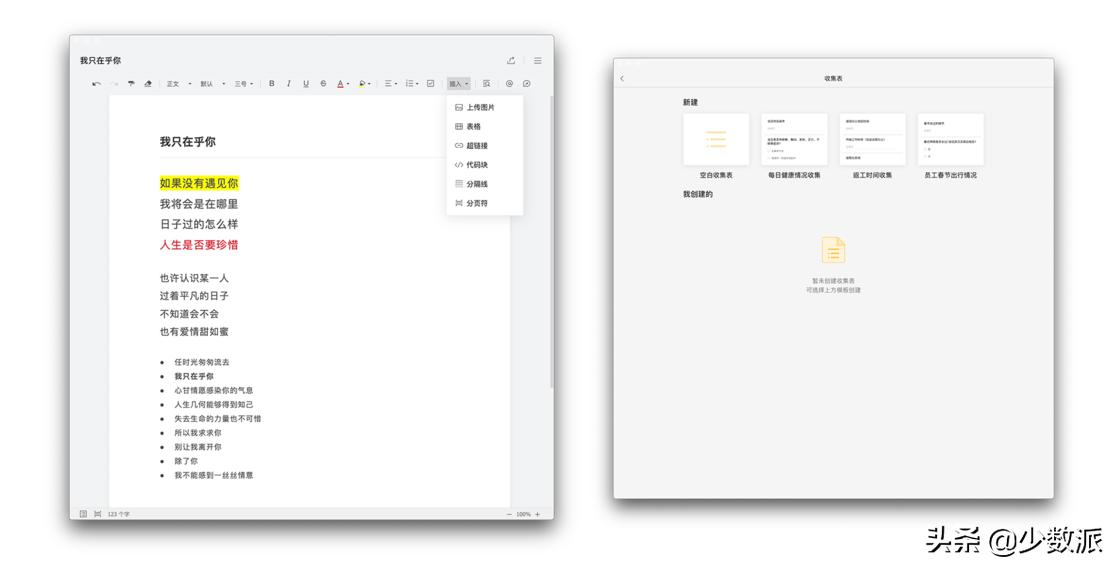The image size is (1120, 572).
Task: Toggle italic formatting
Action: coord(289,84)
